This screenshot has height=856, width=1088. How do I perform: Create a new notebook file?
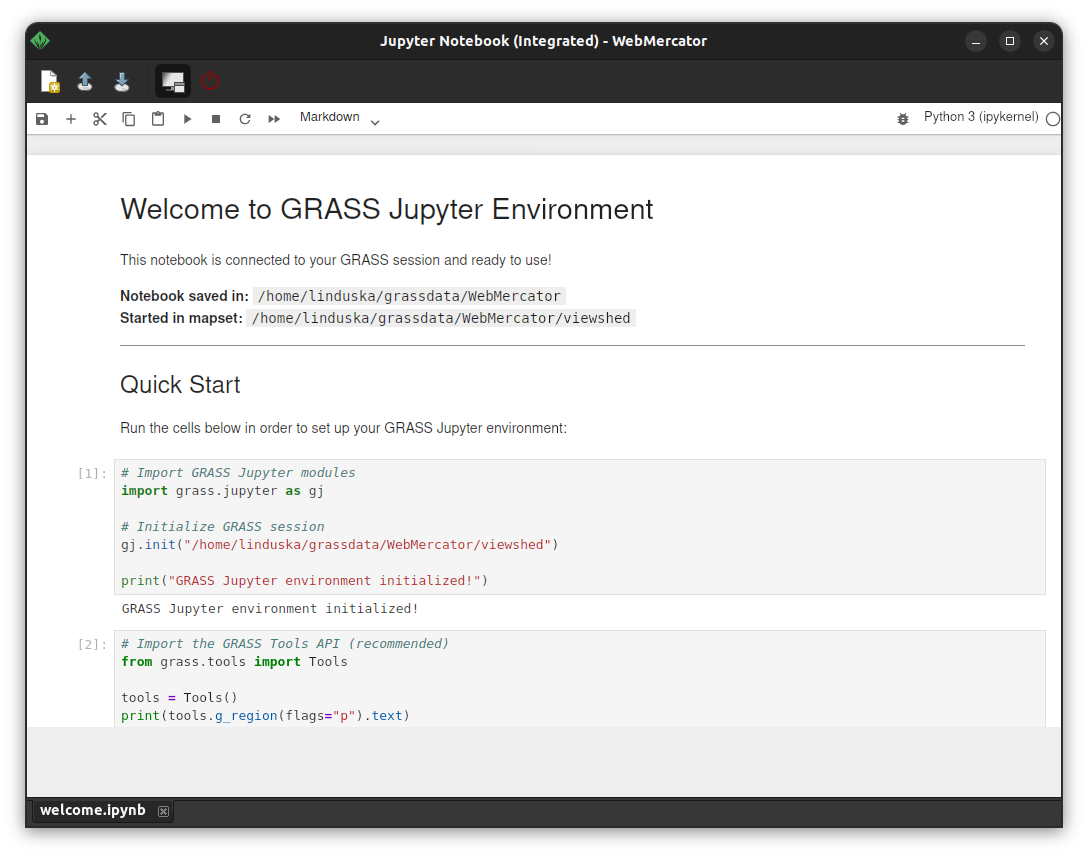50,82
